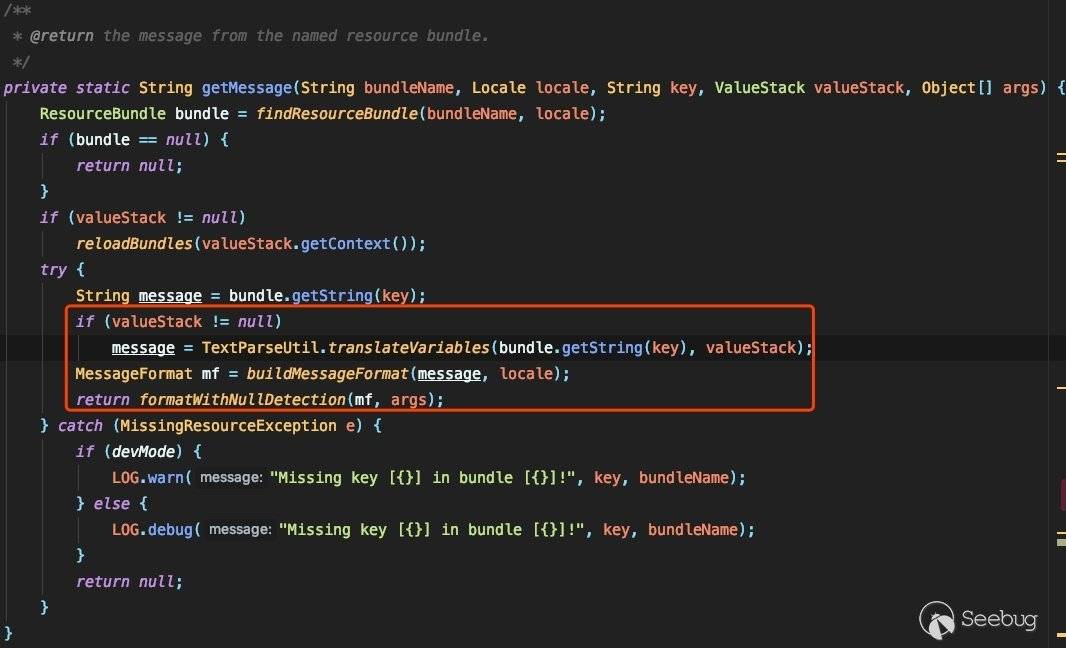This screenshot has width=1066, height=648.
Task: Click the bundle == null condition
Action: [139, 139]
